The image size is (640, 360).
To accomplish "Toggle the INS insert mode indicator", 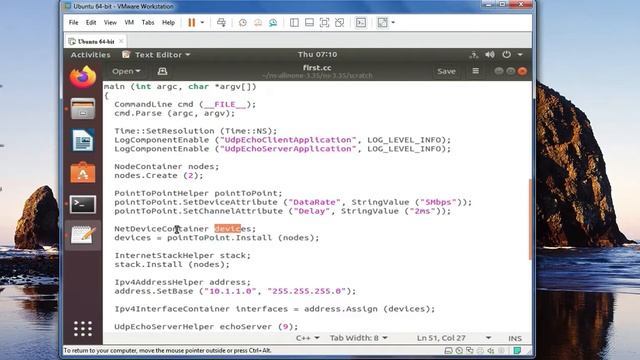I will coord(515,338).
